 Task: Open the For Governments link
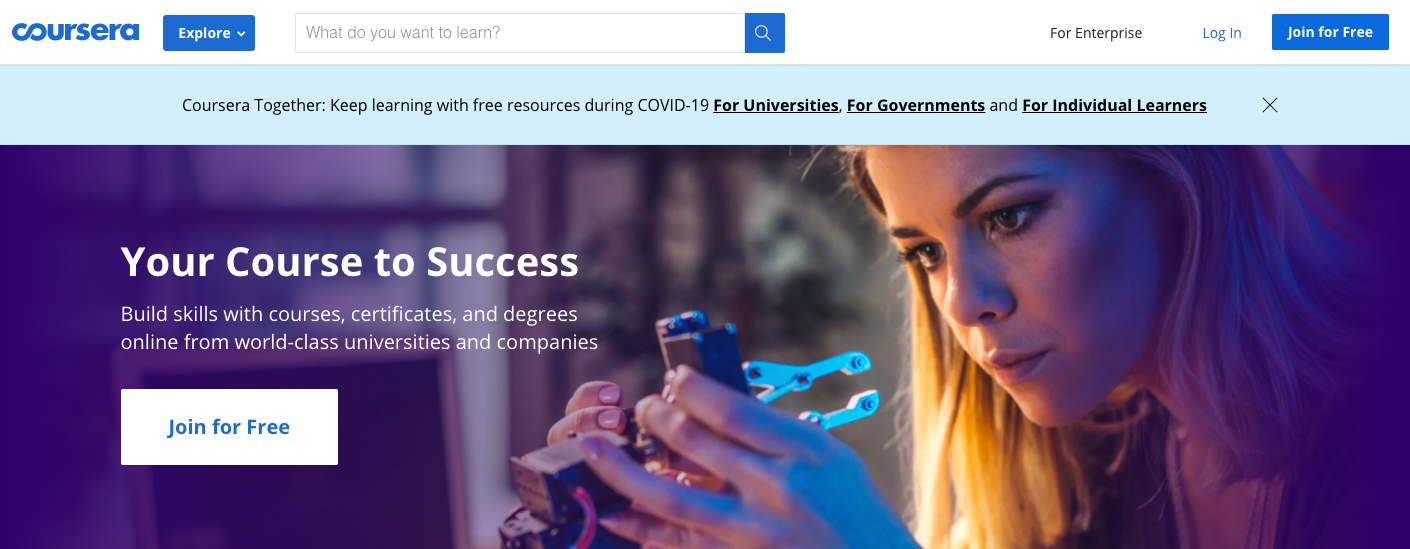[916, 105]
